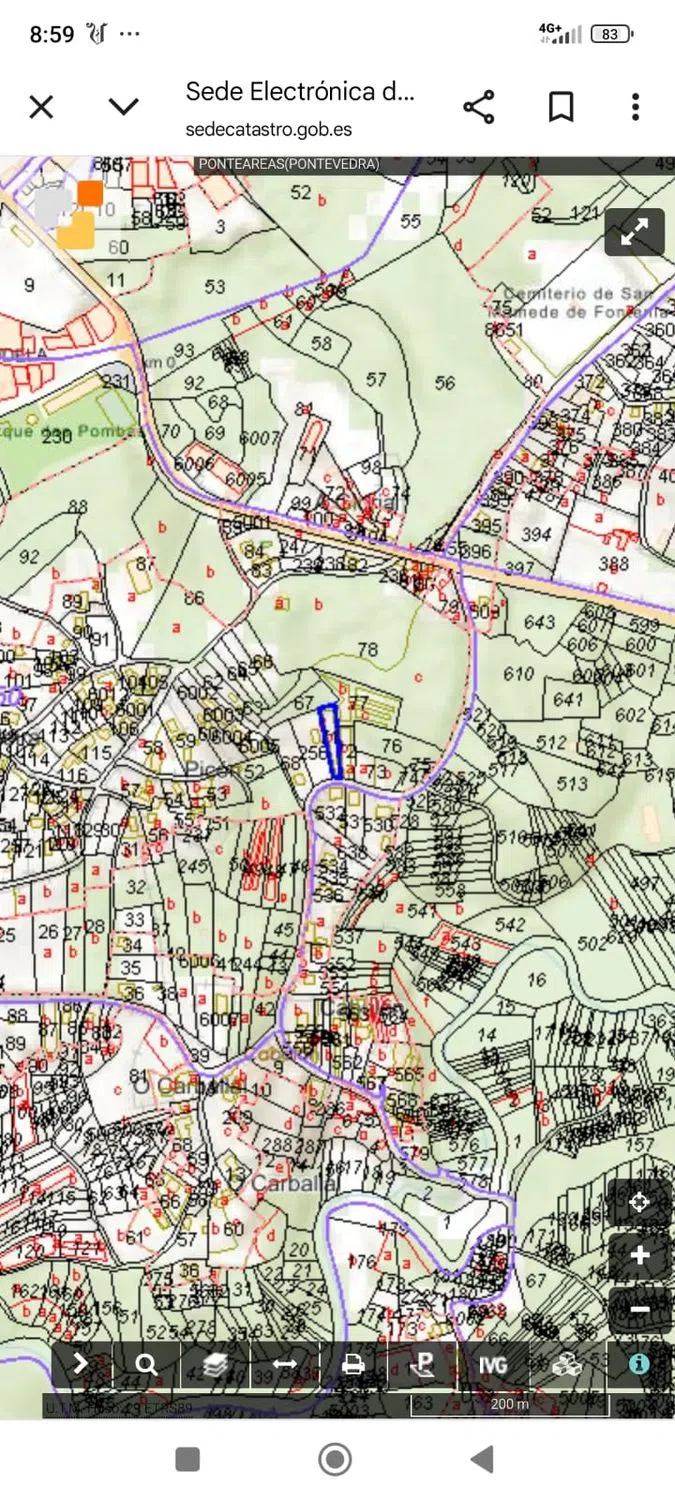Open the 3D buildings view tool
Viewport: 675px width, 1500px height.
point(566,1365)
